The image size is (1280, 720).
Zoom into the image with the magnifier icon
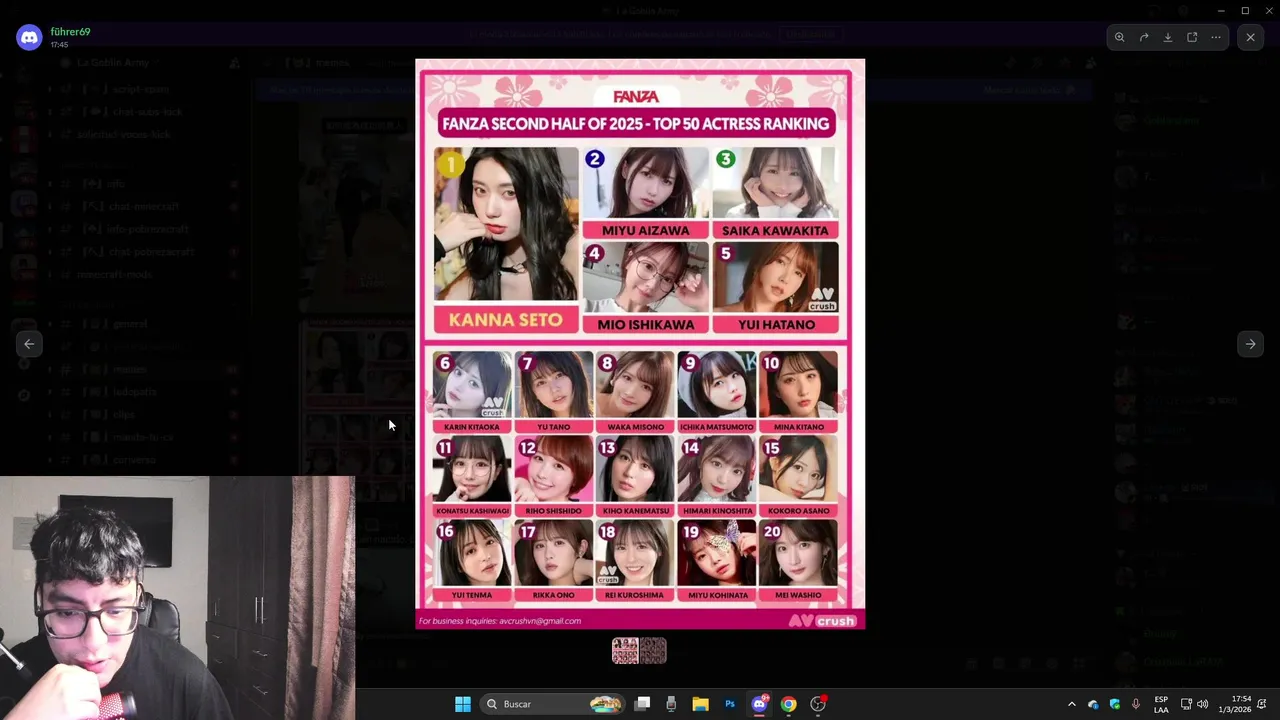click(1120, 37)
